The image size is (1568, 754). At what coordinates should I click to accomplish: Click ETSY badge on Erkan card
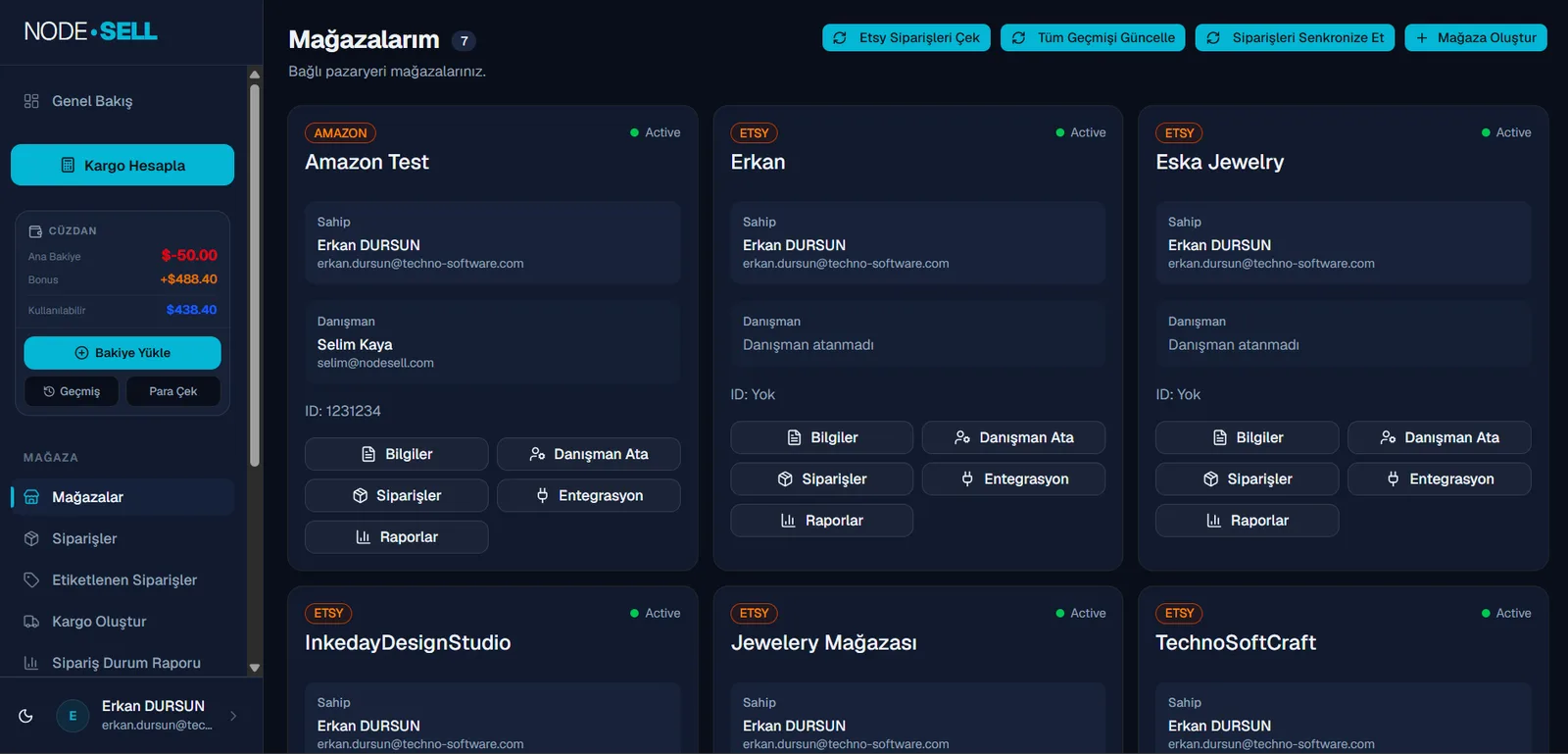(x=754, y=132)
